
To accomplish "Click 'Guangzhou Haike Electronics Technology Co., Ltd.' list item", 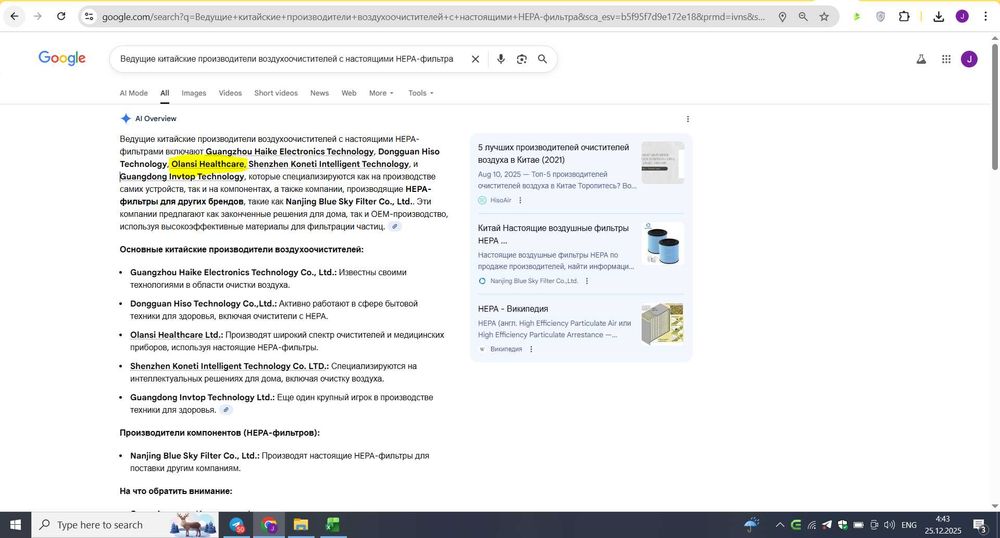I will [233, 273].
